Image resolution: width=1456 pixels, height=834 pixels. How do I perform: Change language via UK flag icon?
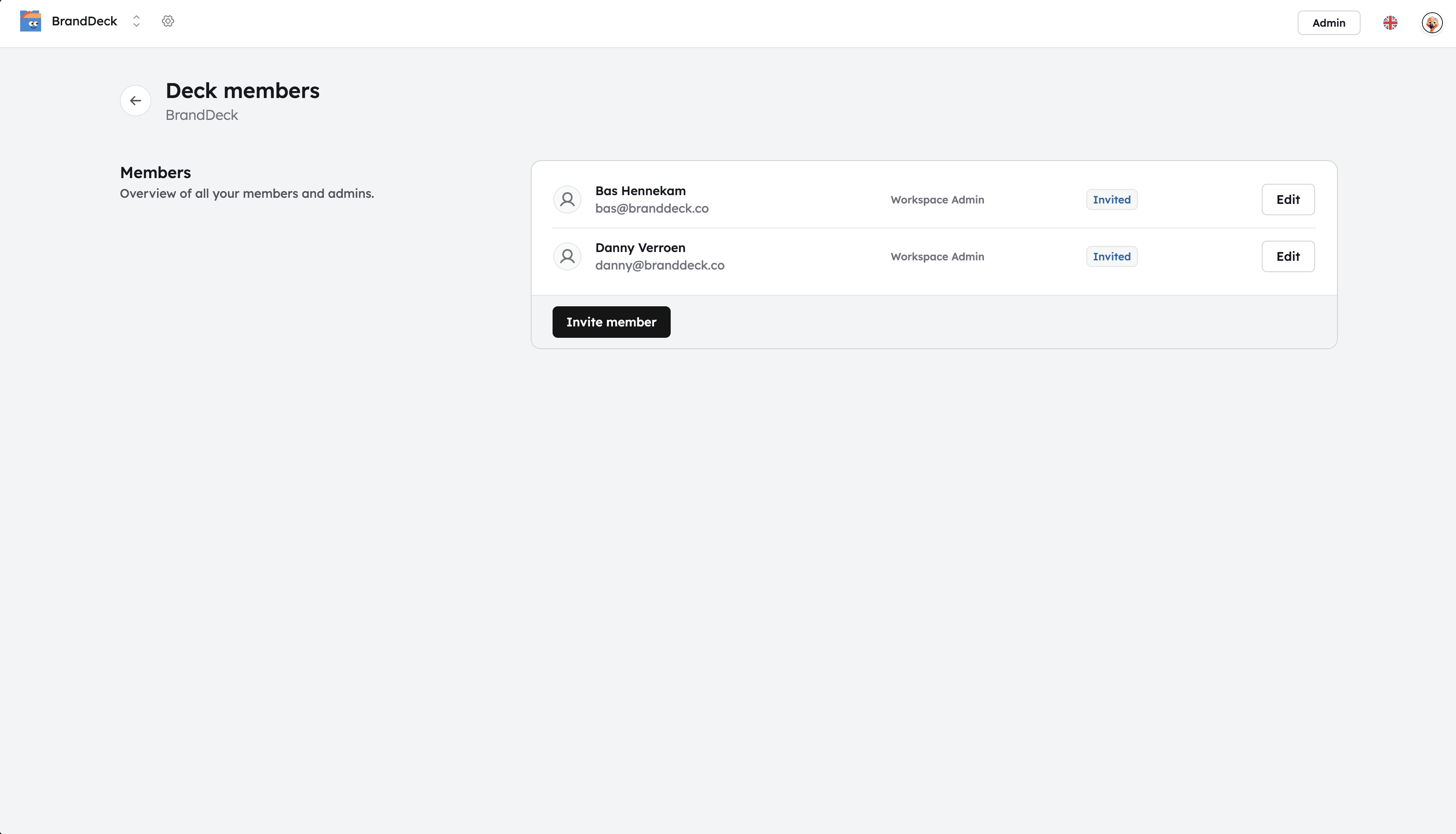(x=1389, y=23)
